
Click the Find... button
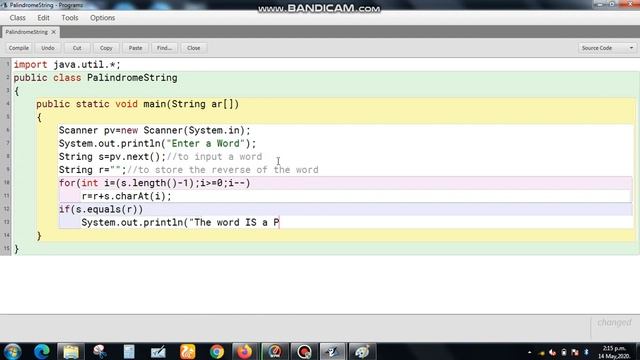[164, 48]
